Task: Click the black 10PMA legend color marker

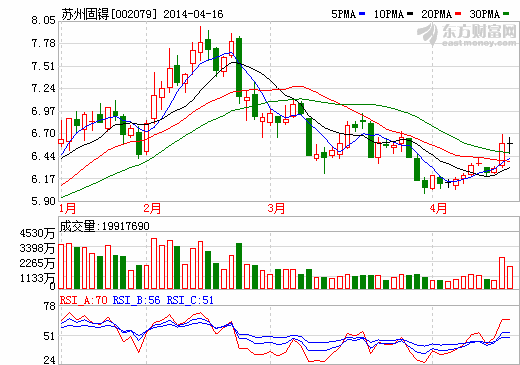Action: [410, 14]
